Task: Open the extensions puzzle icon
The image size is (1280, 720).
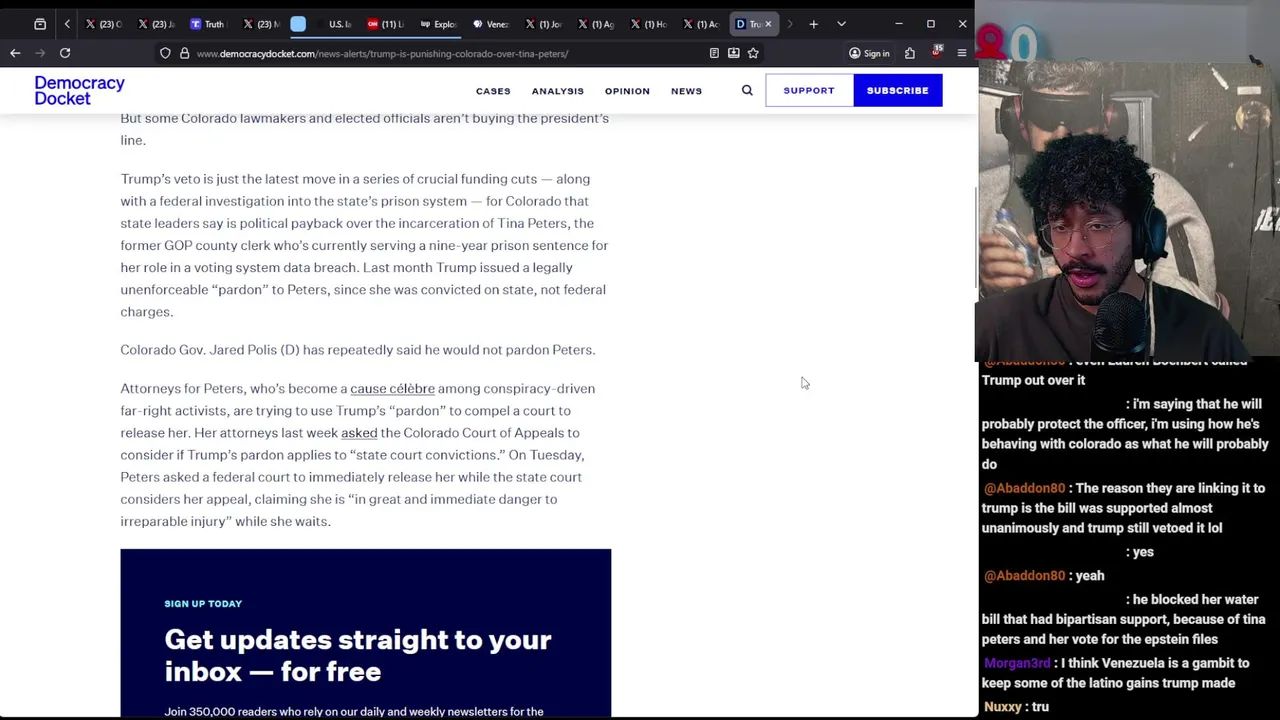Action: pos(910,53)
